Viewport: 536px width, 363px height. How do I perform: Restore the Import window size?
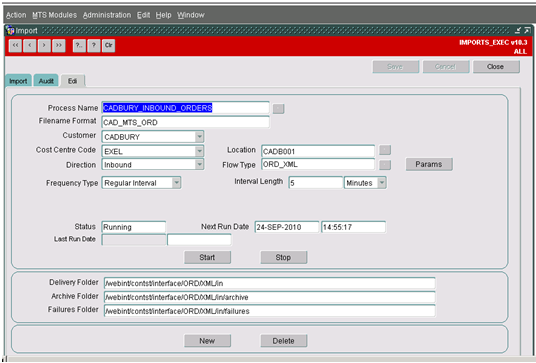click(527, 30)
